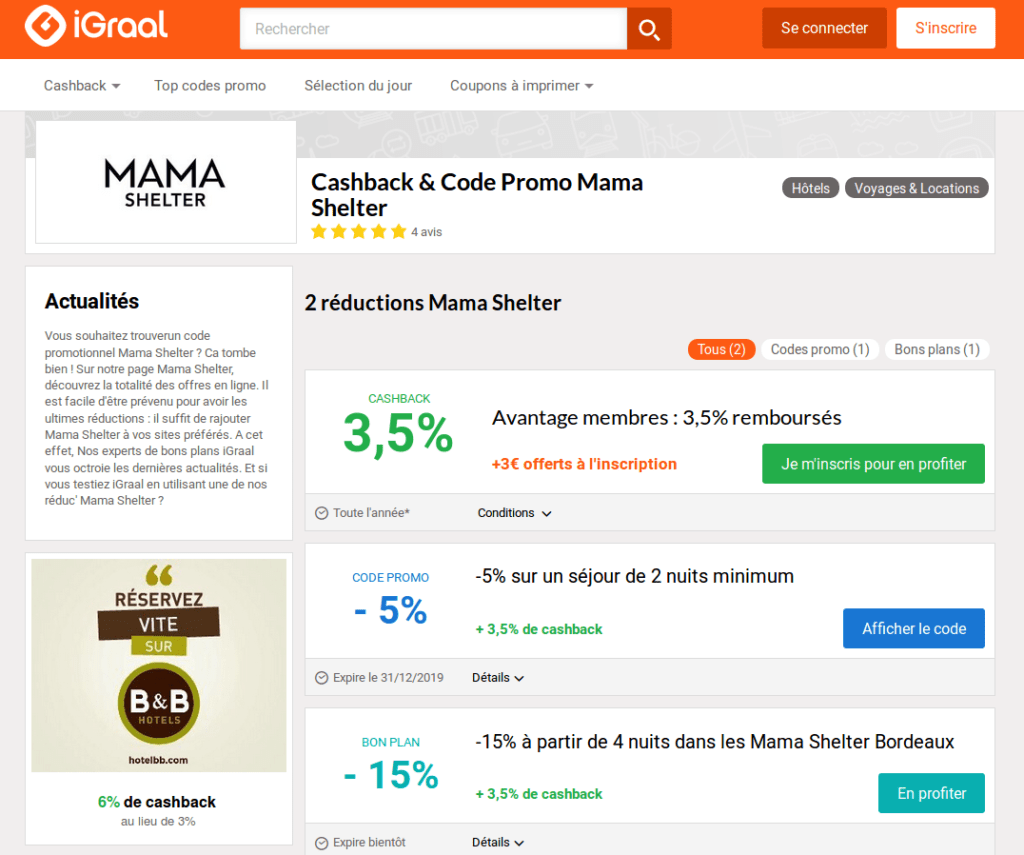
Task: Click the clock icon beside Expire bientôt
Action: (321, 843)
